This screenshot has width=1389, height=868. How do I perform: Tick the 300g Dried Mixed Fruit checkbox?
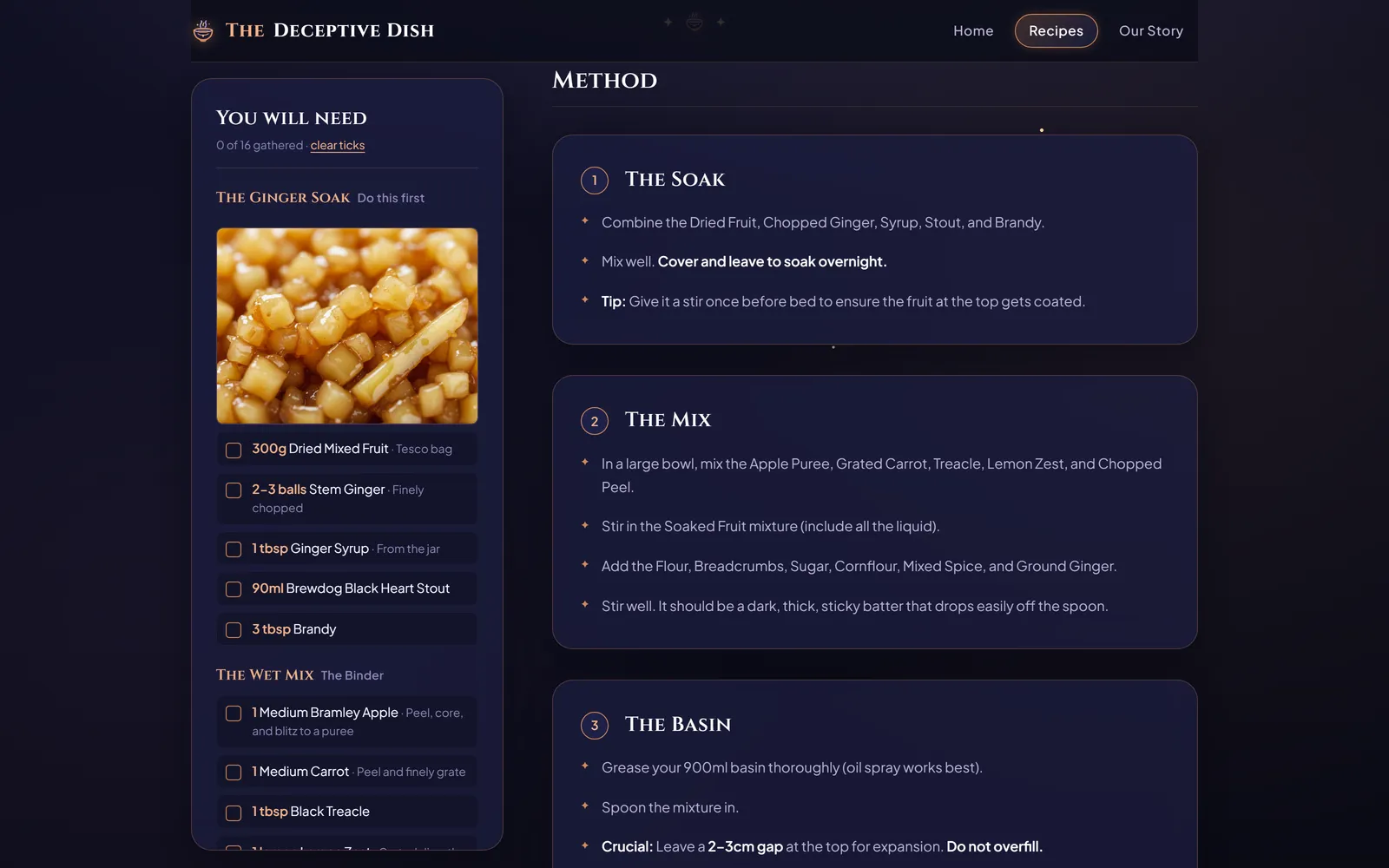point(234,450)
